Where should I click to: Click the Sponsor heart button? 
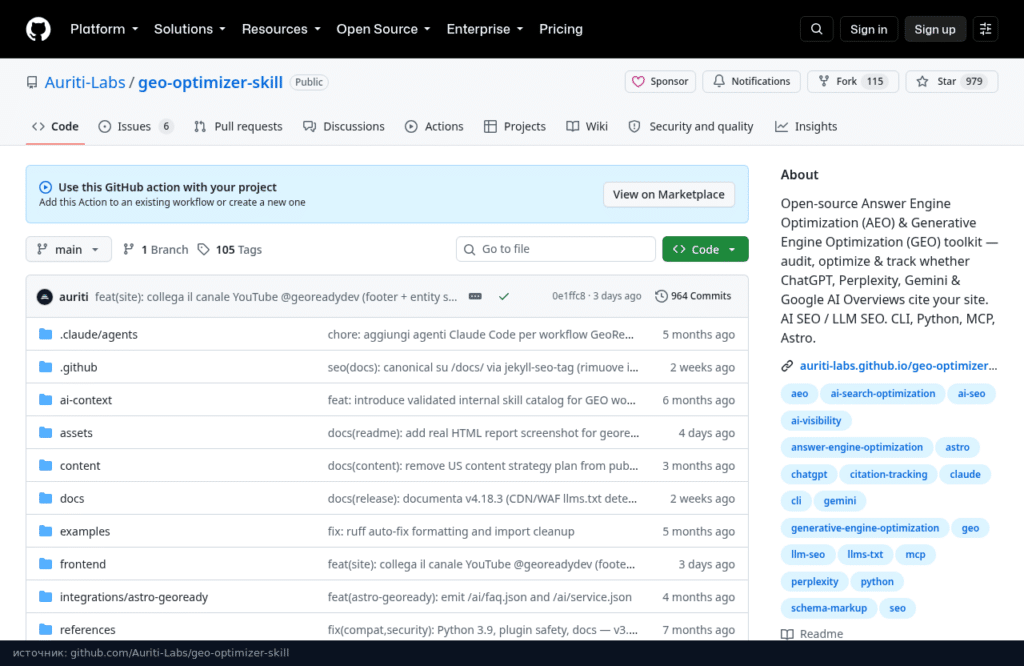660,82
